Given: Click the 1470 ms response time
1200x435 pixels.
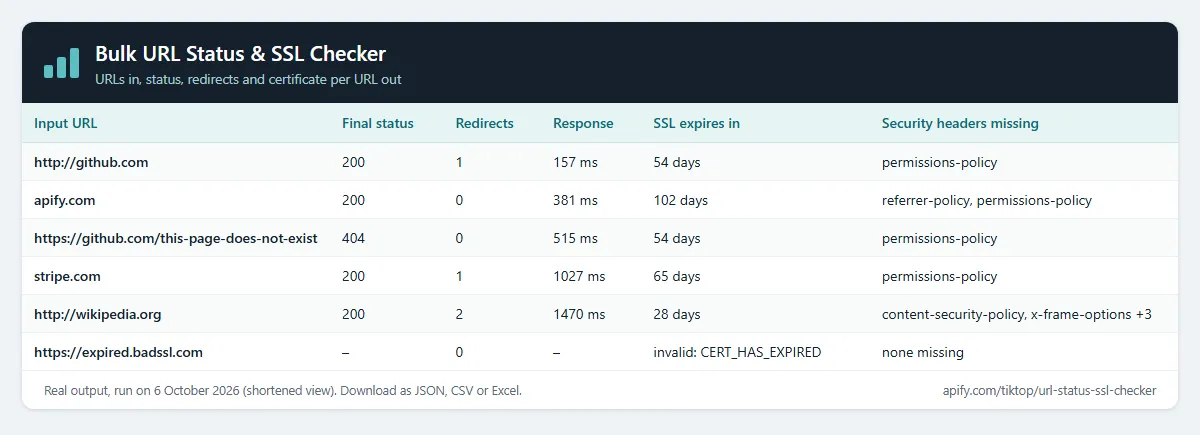Looking at the screenshot, I should coord(579,314).
